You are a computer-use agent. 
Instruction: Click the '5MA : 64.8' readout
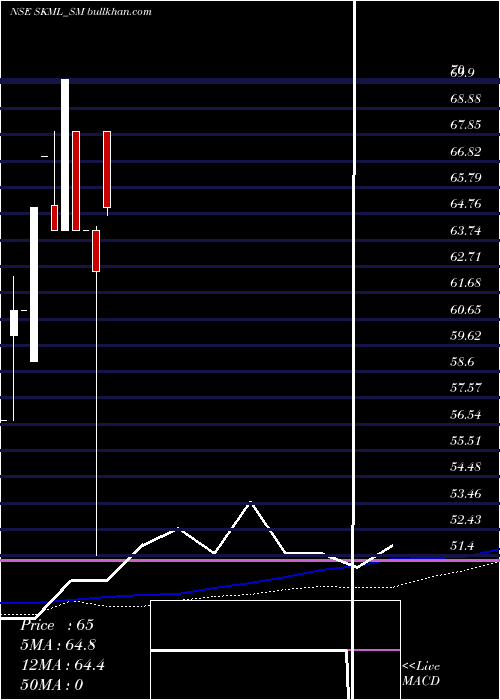tap(58, 645)
